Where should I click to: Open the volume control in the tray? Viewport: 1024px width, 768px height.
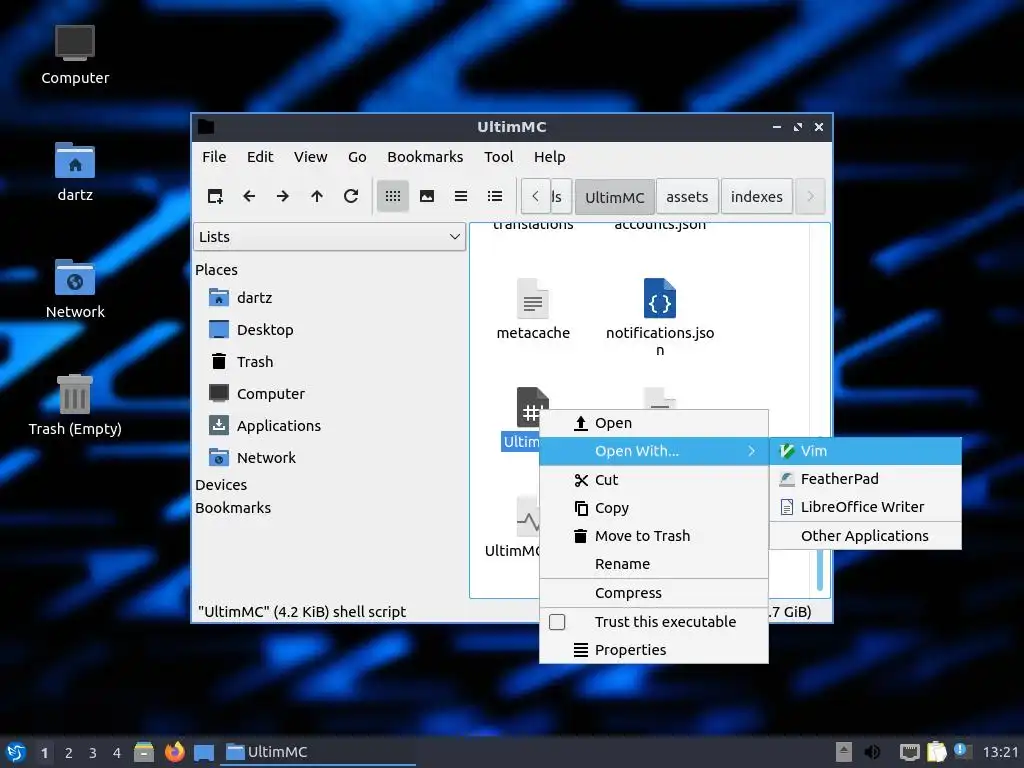pyautogui.click(x=872, y=752)
